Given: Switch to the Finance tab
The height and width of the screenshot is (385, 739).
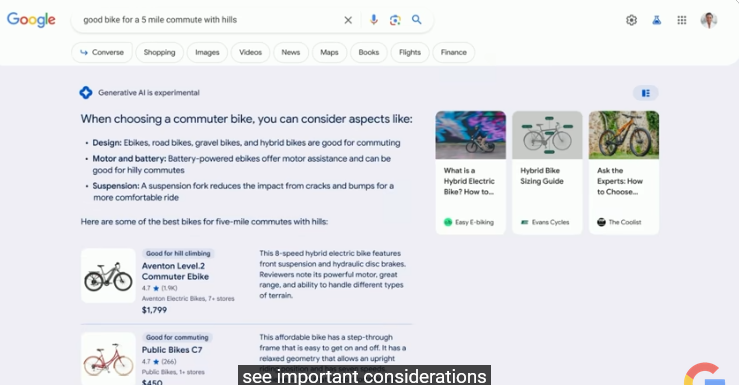Looking at the screenshot, I should (453, 52).
